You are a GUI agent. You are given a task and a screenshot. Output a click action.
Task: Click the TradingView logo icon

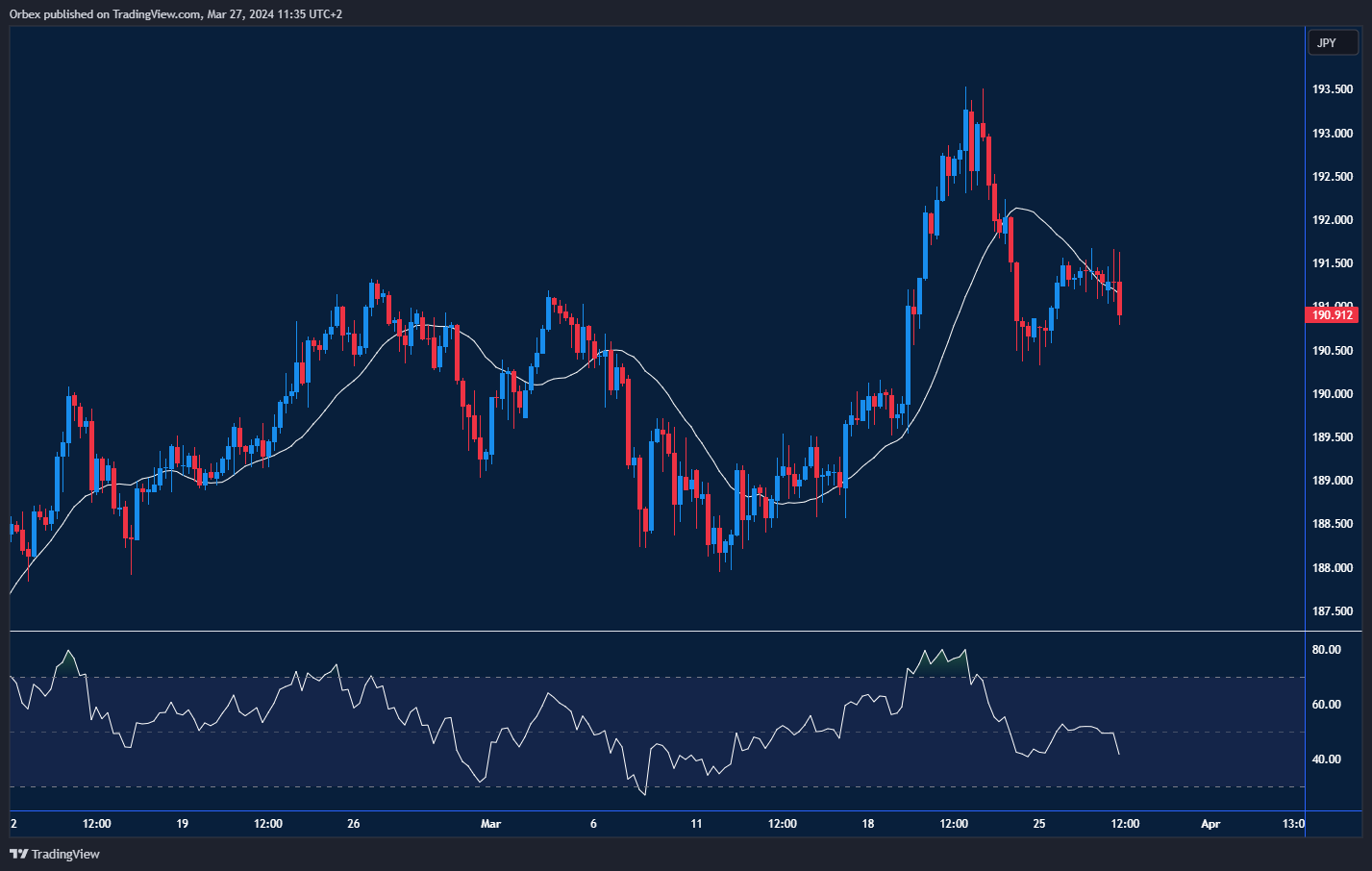17,854
